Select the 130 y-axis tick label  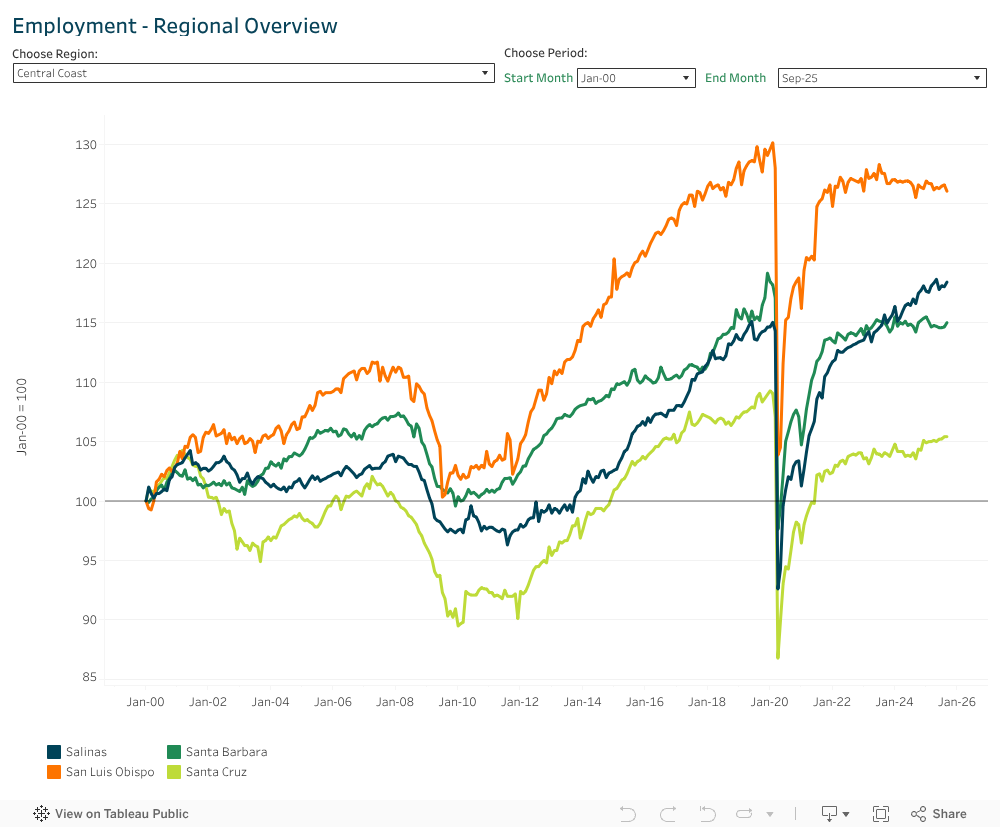click(86, 145)
